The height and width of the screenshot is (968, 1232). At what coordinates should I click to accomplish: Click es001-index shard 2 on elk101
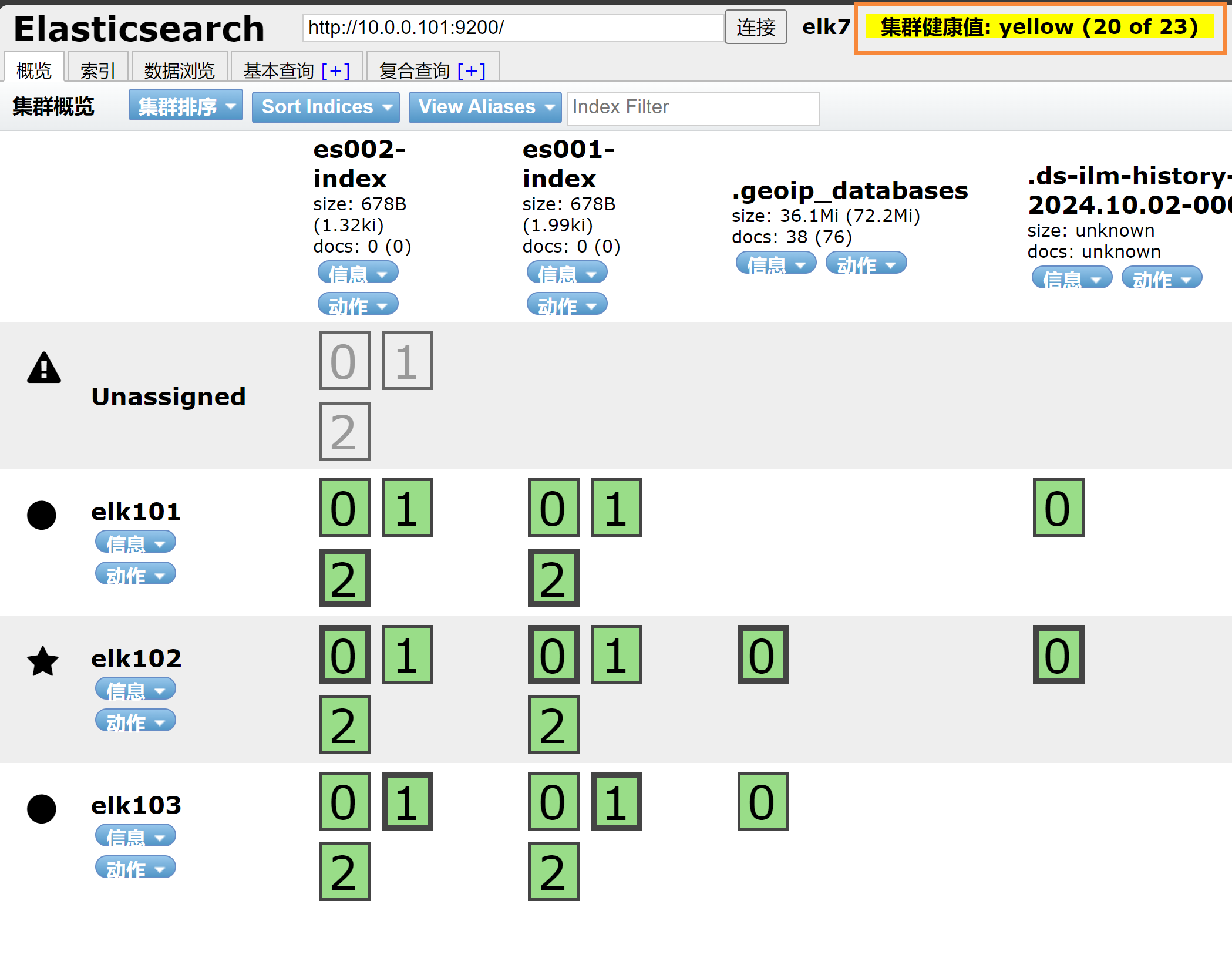(553, 578)
